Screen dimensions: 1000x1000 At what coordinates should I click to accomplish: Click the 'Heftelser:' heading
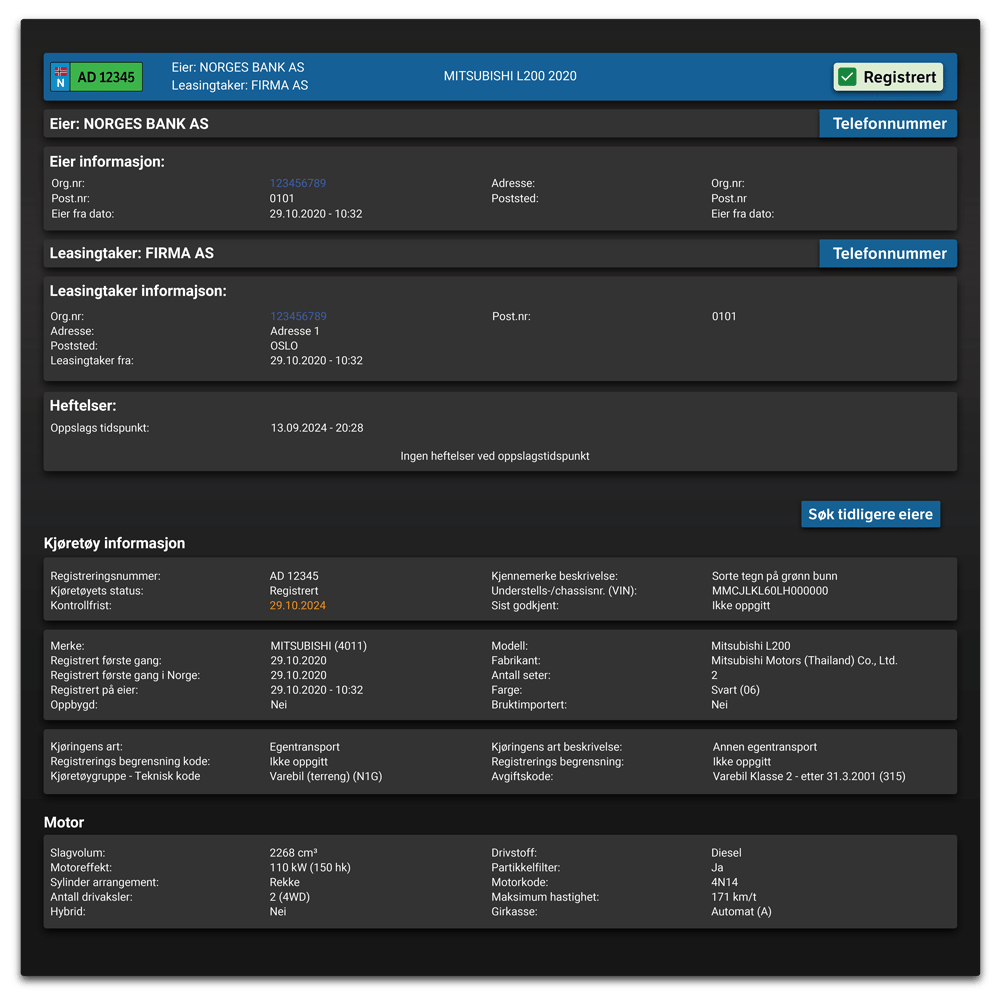[x=83, y=406]
